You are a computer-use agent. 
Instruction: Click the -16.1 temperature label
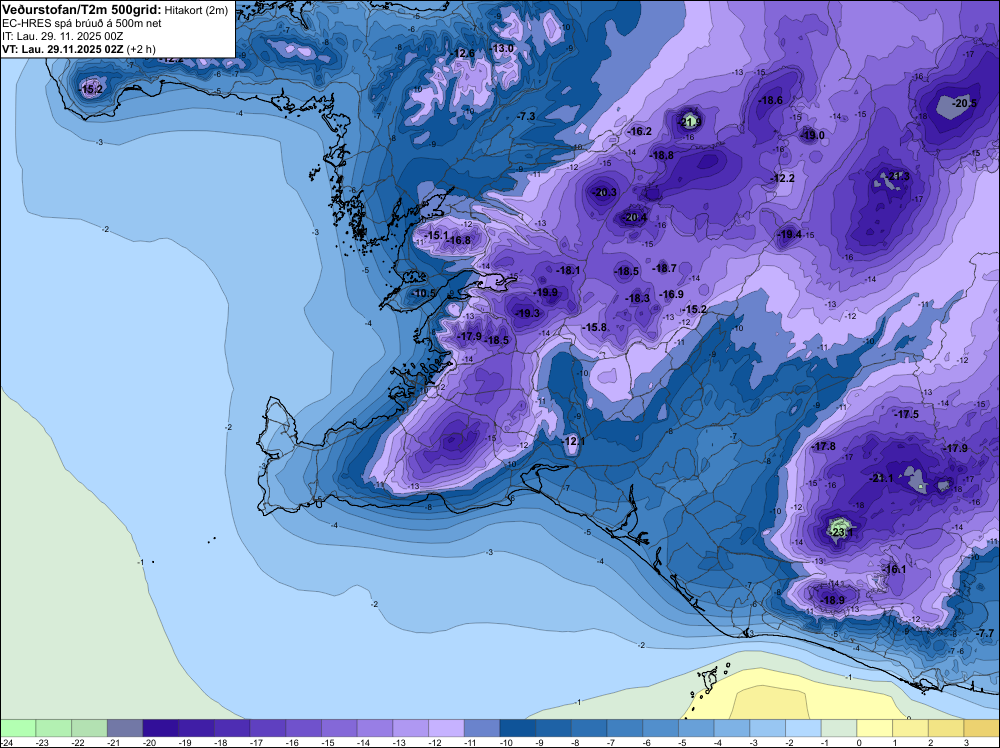[894, 569]
